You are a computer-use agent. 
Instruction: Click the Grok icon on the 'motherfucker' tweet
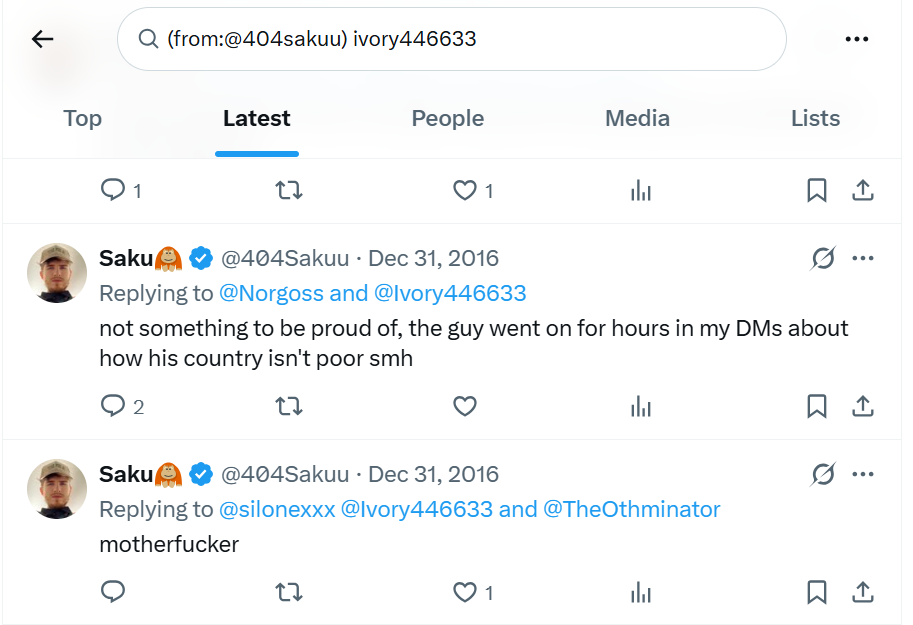pos(823,474)
